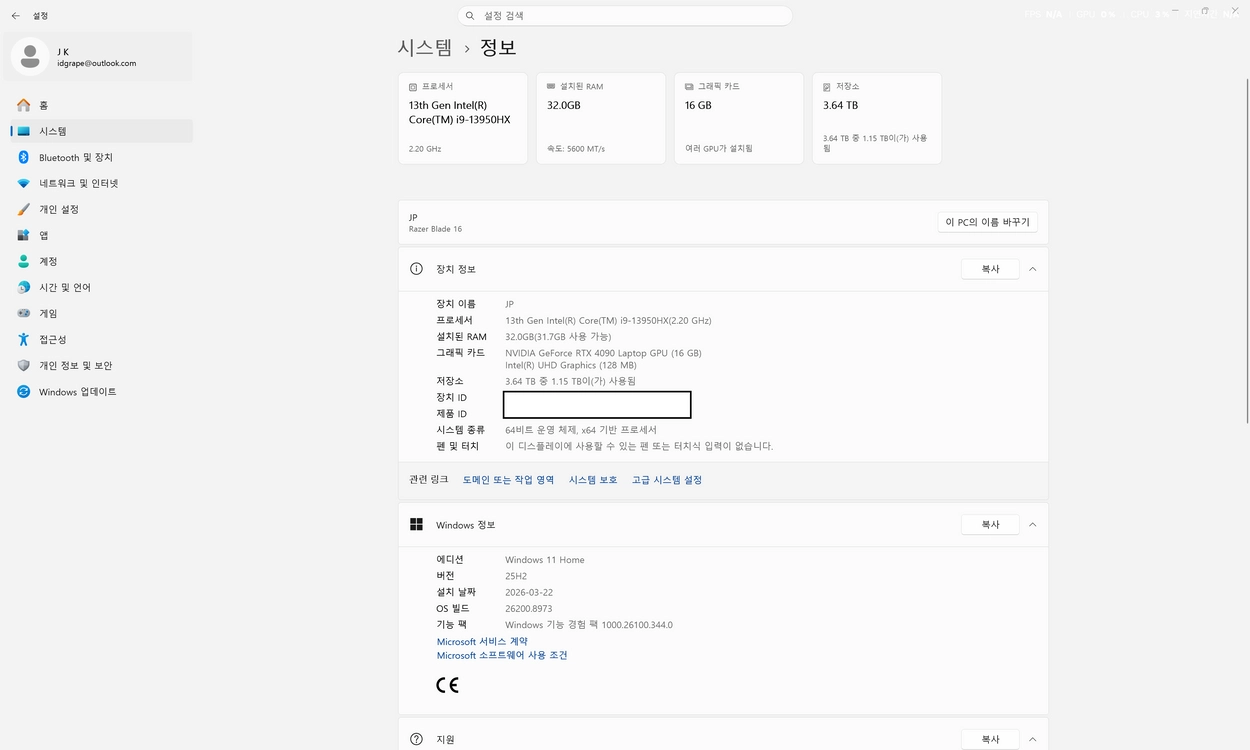Viewport: 1250px width, 750px height.
Task: Click the 설치된 RAM memory icon on card
Action: pos(551,87)
